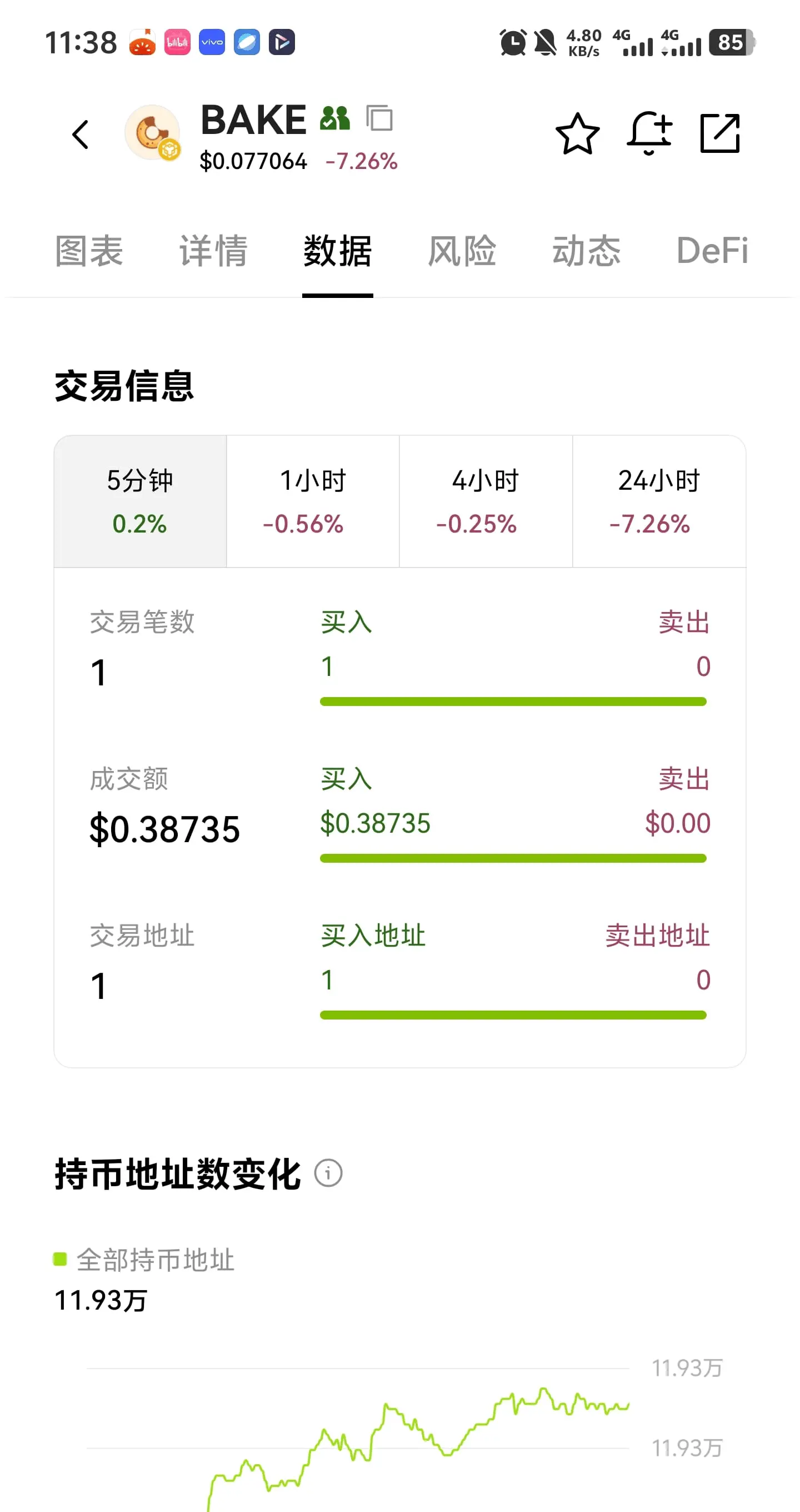This screenshot has width=800, height=1512.
Task: Tap the green community holders icon
Action: [x=335, y=118]
